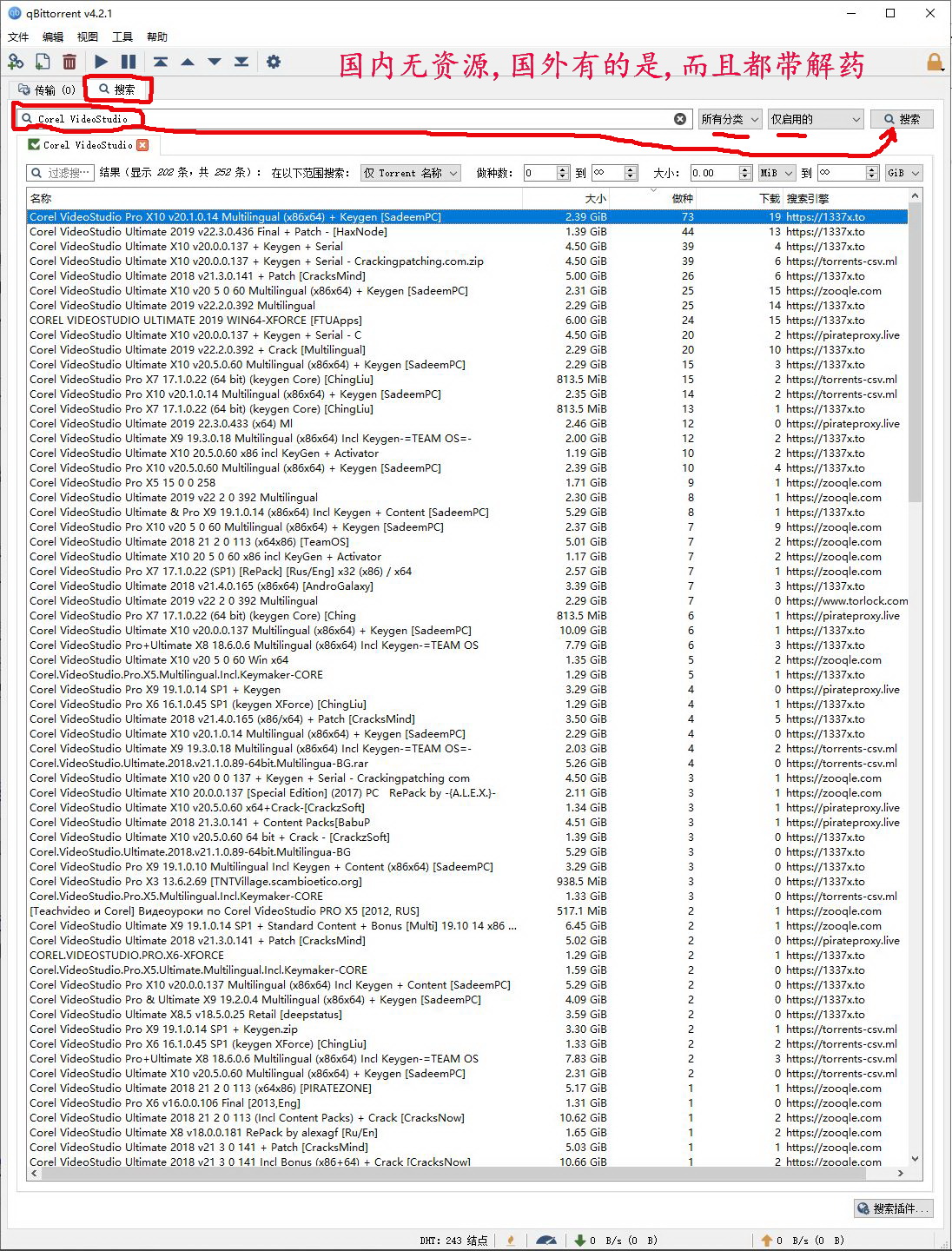Sort by the 搜索引擎 column header
Image resolution: width=952 pixels, height=1251 pixels.
click(845, 199)
